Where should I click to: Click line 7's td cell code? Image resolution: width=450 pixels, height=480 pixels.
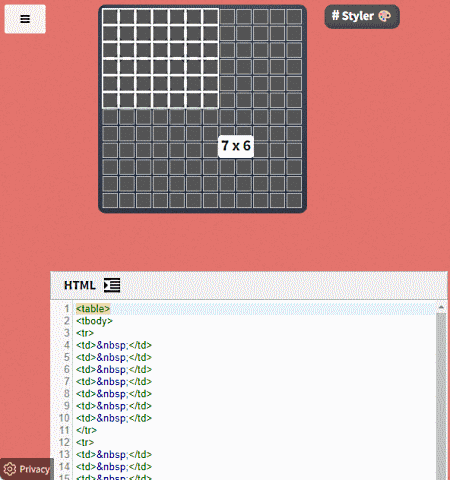(114, 382)
